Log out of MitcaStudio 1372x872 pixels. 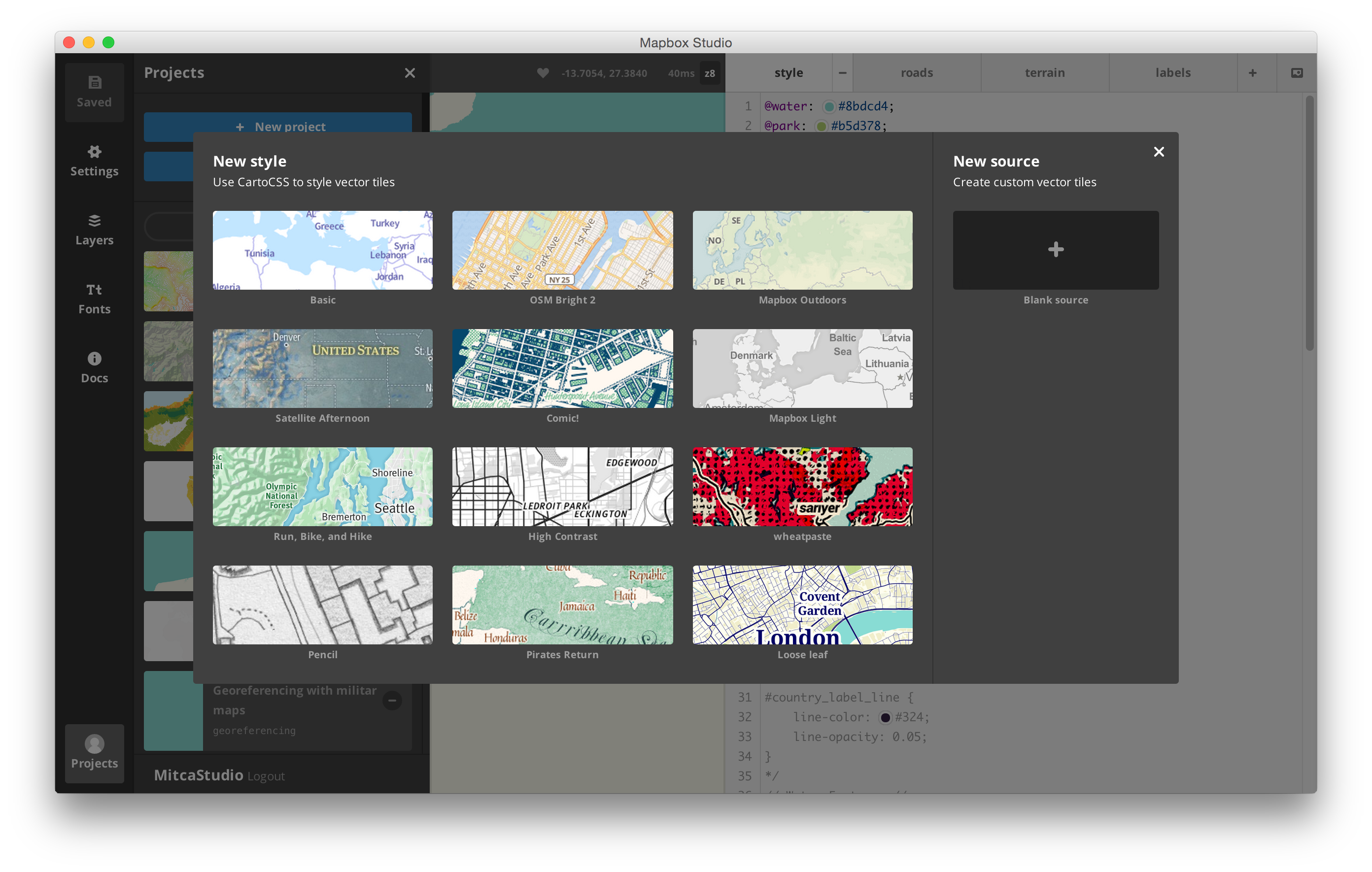266,775
